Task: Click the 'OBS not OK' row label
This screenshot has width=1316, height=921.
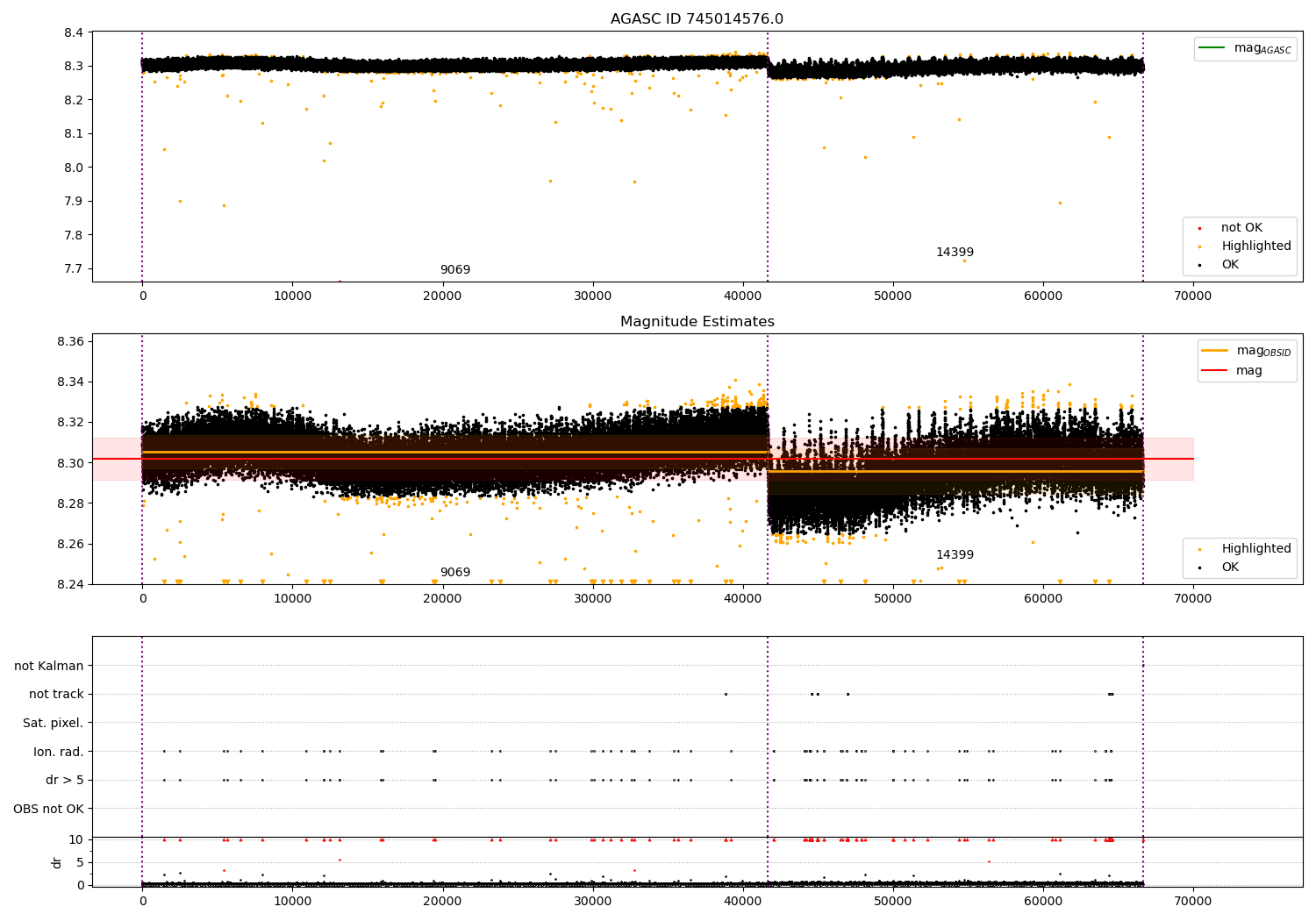Action: (49, 809)
